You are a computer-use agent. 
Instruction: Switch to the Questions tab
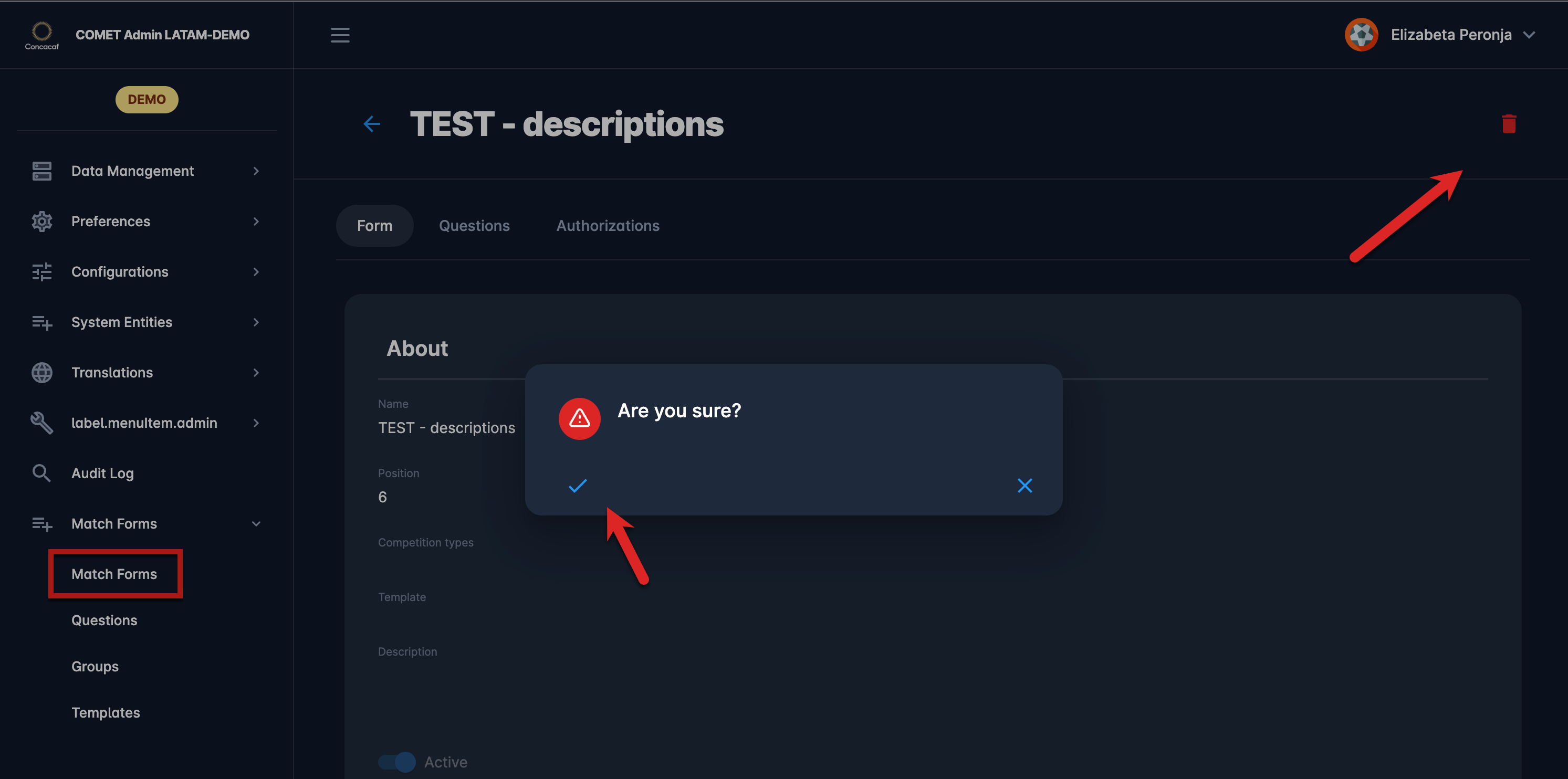coord(474,226)
